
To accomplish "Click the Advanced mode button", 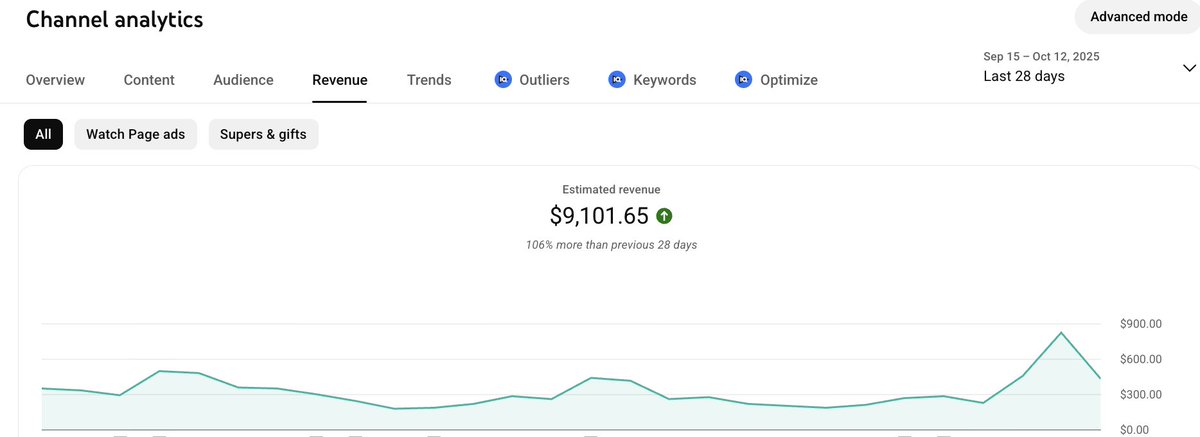I will coord(1138,17).
